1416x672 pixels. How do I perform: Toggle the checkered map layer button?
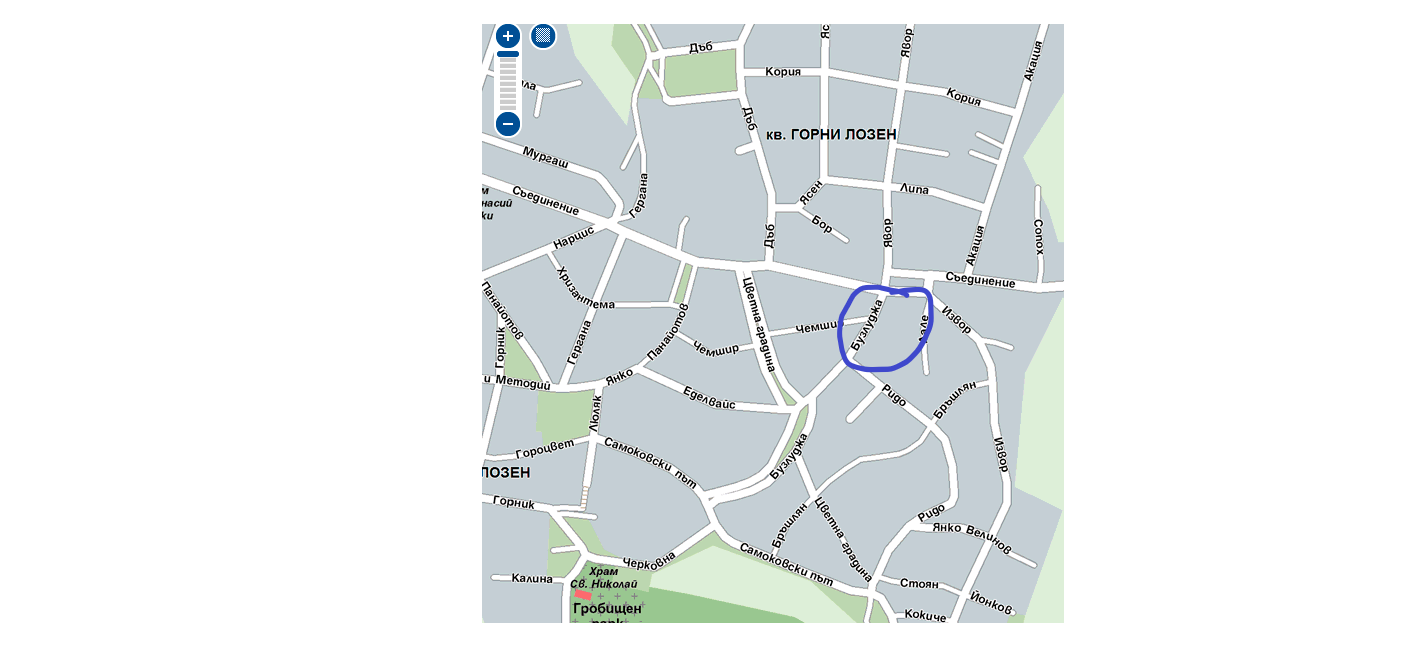pyautogui.click(x=543, y=36)
